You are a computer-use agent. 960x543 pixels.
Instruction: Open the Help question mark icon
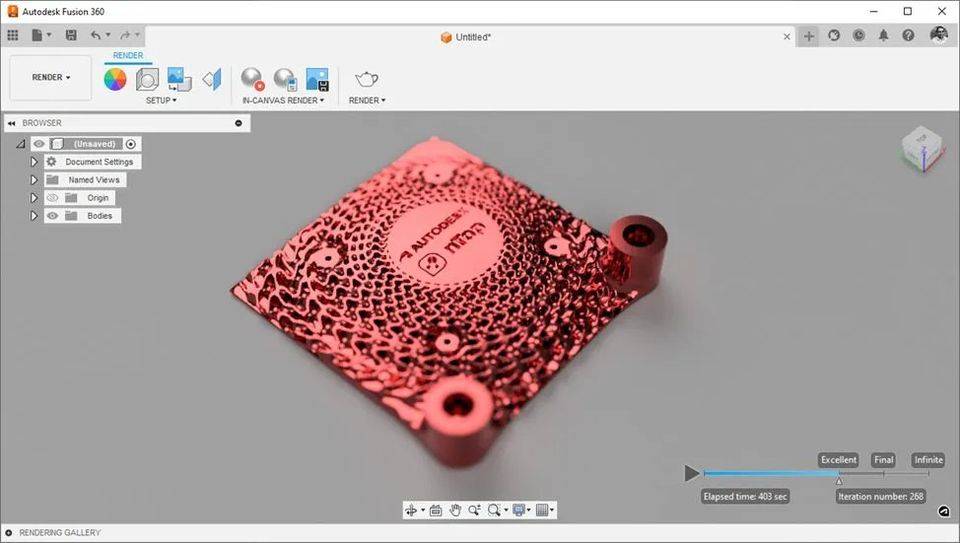[x=908, y=36]
